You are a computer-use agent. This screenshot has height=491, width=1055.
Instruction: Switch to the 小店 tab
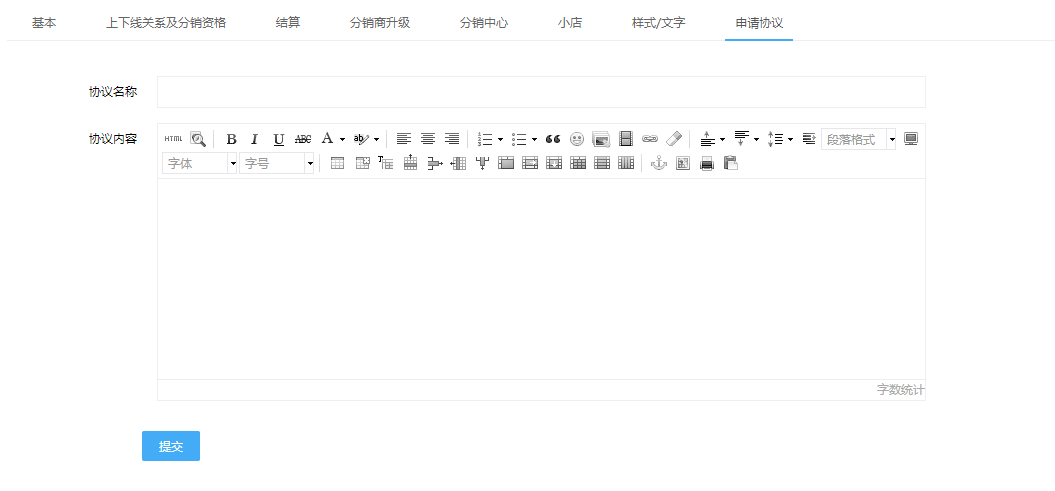click(x=570, y=23)
